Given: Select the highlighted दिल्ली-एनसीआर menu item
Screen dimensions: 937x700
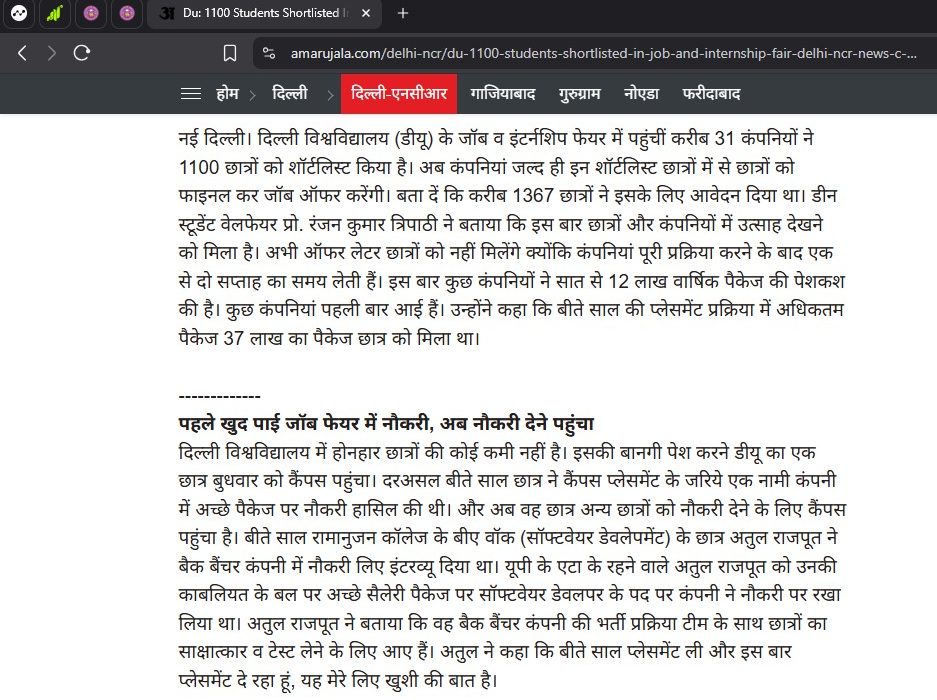Looking at the screenshot, I should pyautogui.click(x=398, y=94).
